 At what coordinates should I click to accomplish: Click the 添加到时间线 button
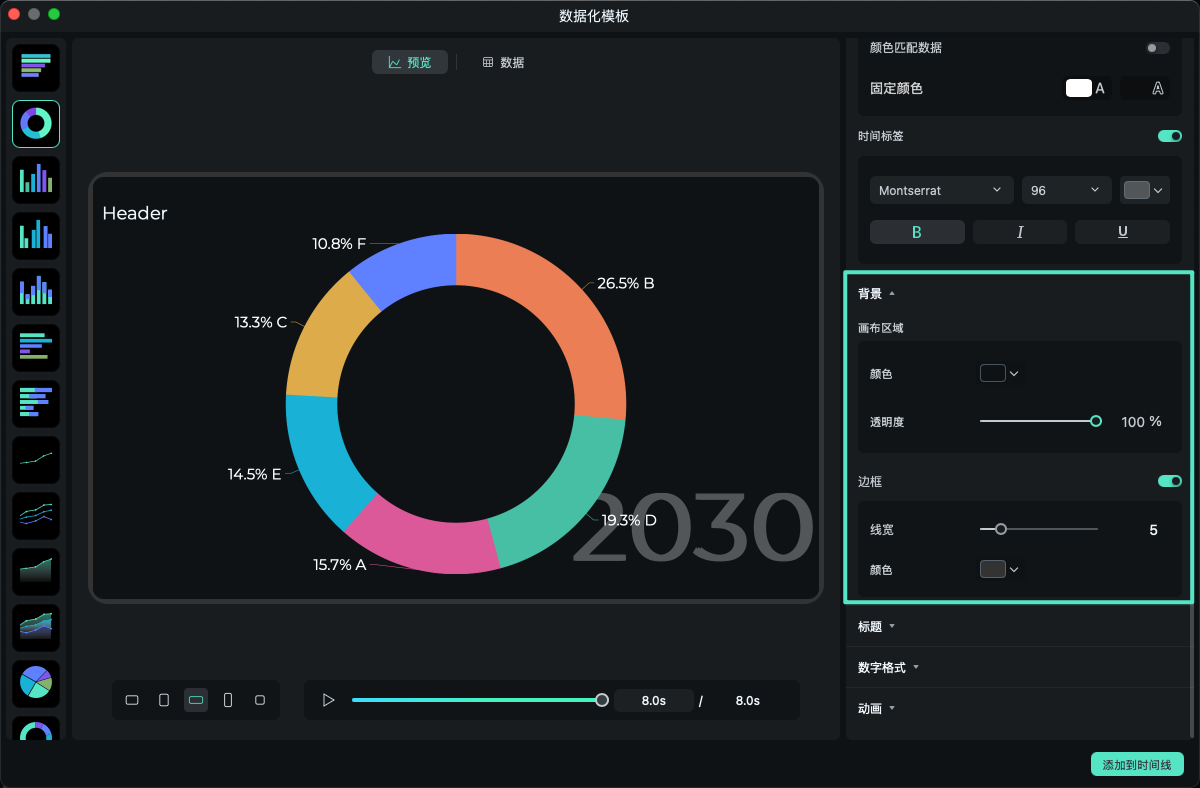[1137, 765]
